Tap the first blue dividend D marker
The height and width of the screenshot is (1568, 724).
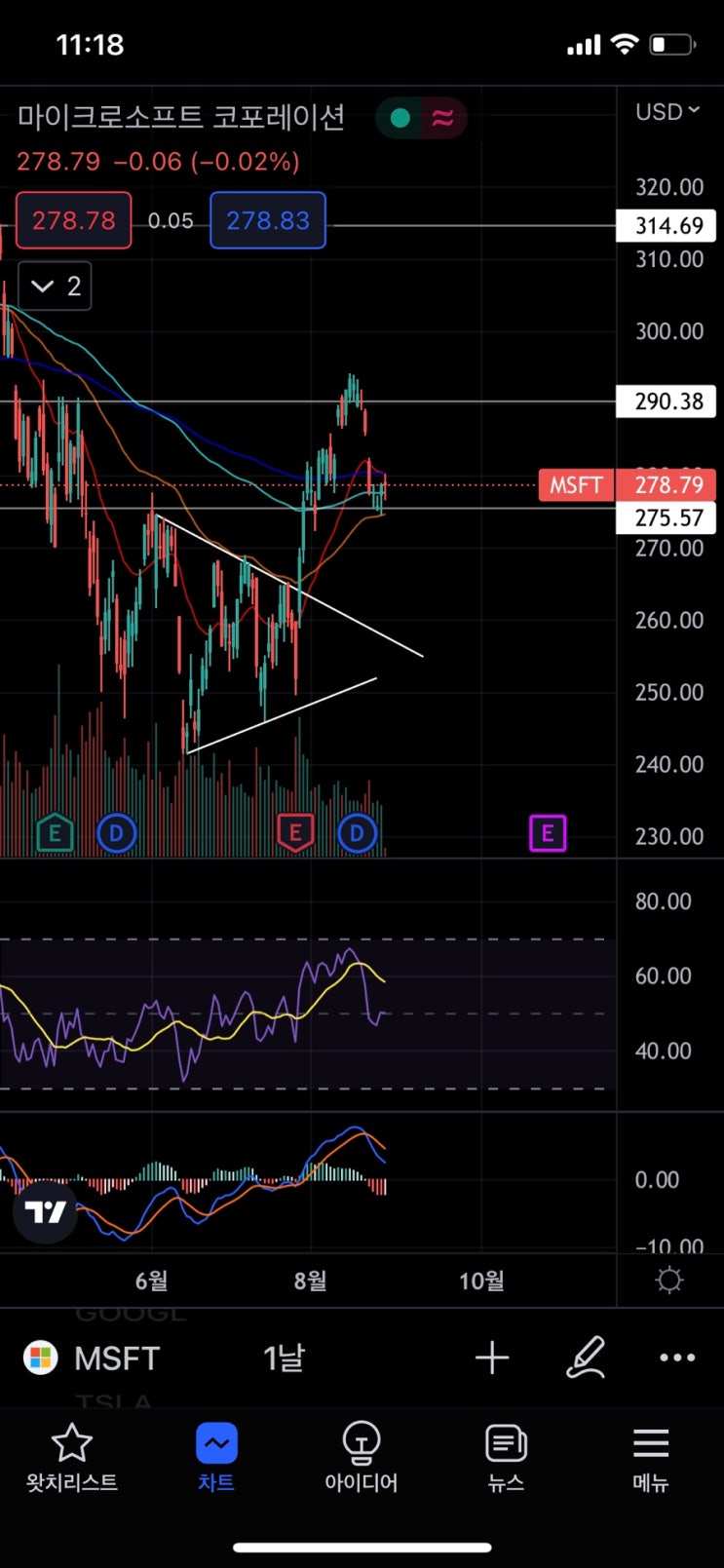pyautogui.click(x=117, y=833)
